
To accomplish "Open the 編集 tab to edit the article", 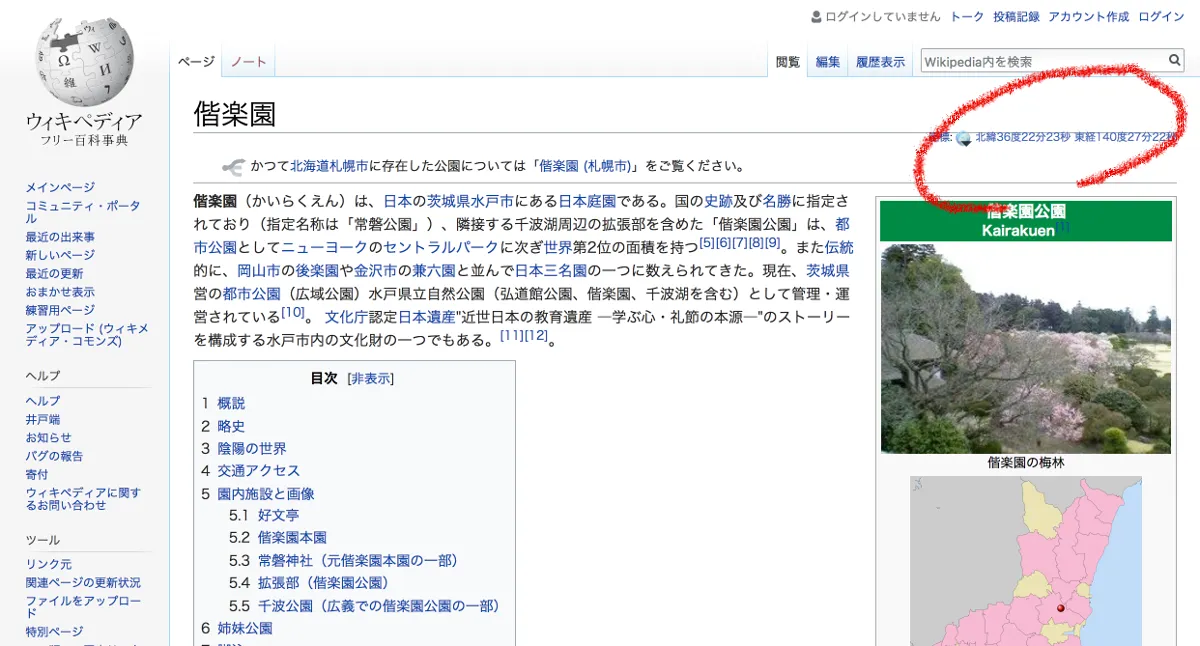I will [x=826, y=60].
